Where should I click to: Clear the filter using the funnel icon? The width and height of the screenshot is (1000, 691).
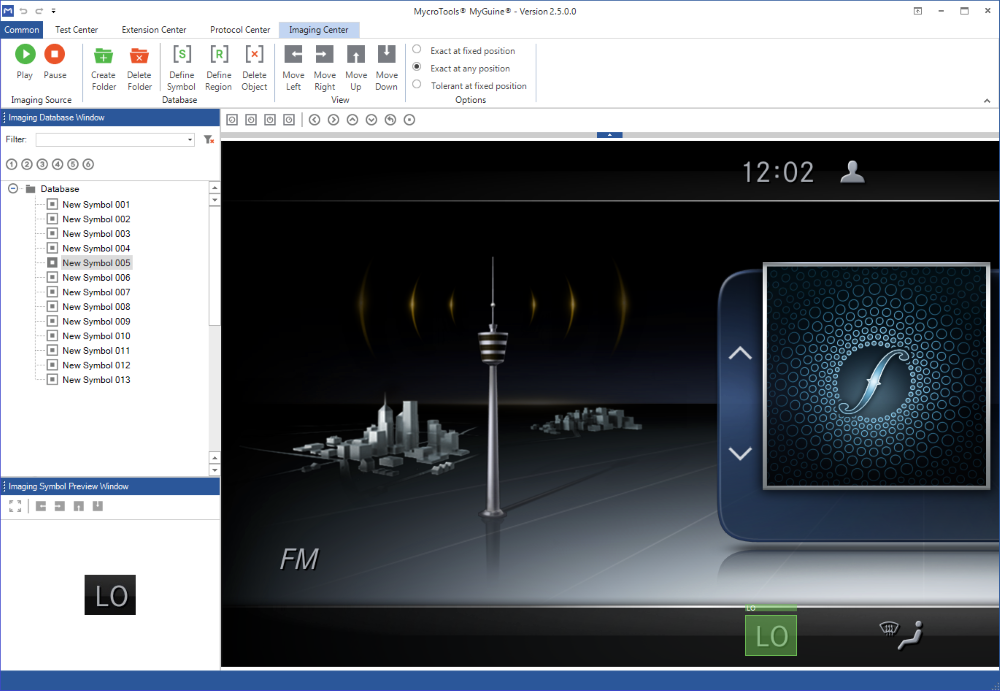208,140
